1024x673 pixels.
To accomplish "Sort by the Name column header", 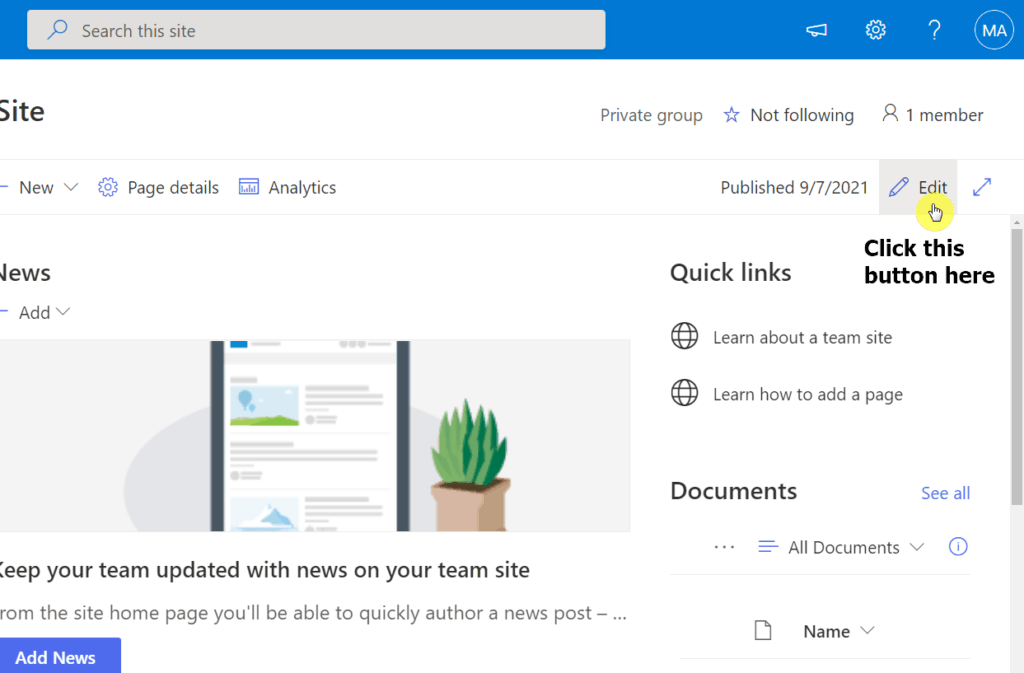I will tap(826, 631).
